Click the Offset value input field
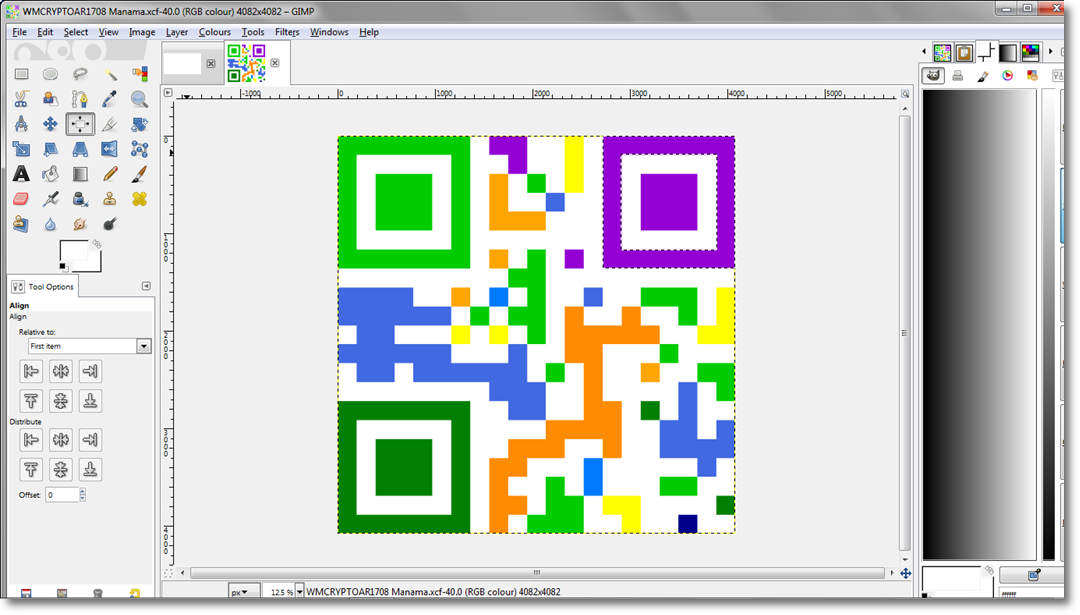1080x615 pixels. click(x=63, y=494)
